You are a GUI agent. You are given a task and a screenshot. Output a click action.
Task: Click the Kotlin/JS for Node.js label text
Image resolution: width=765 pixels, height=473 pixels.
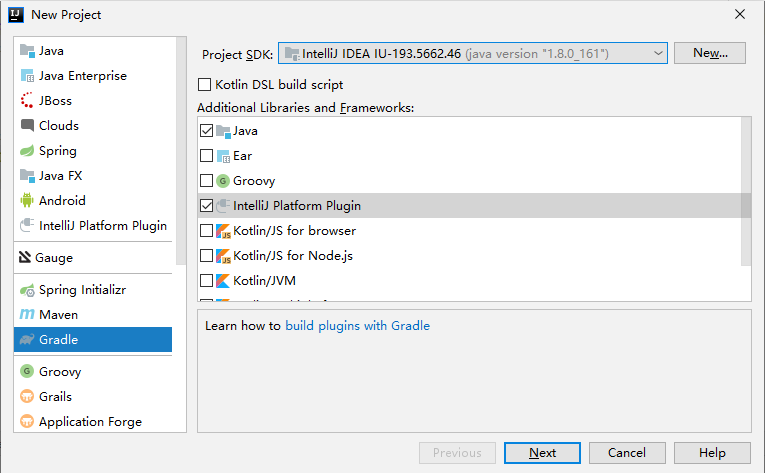click(293, 255)
